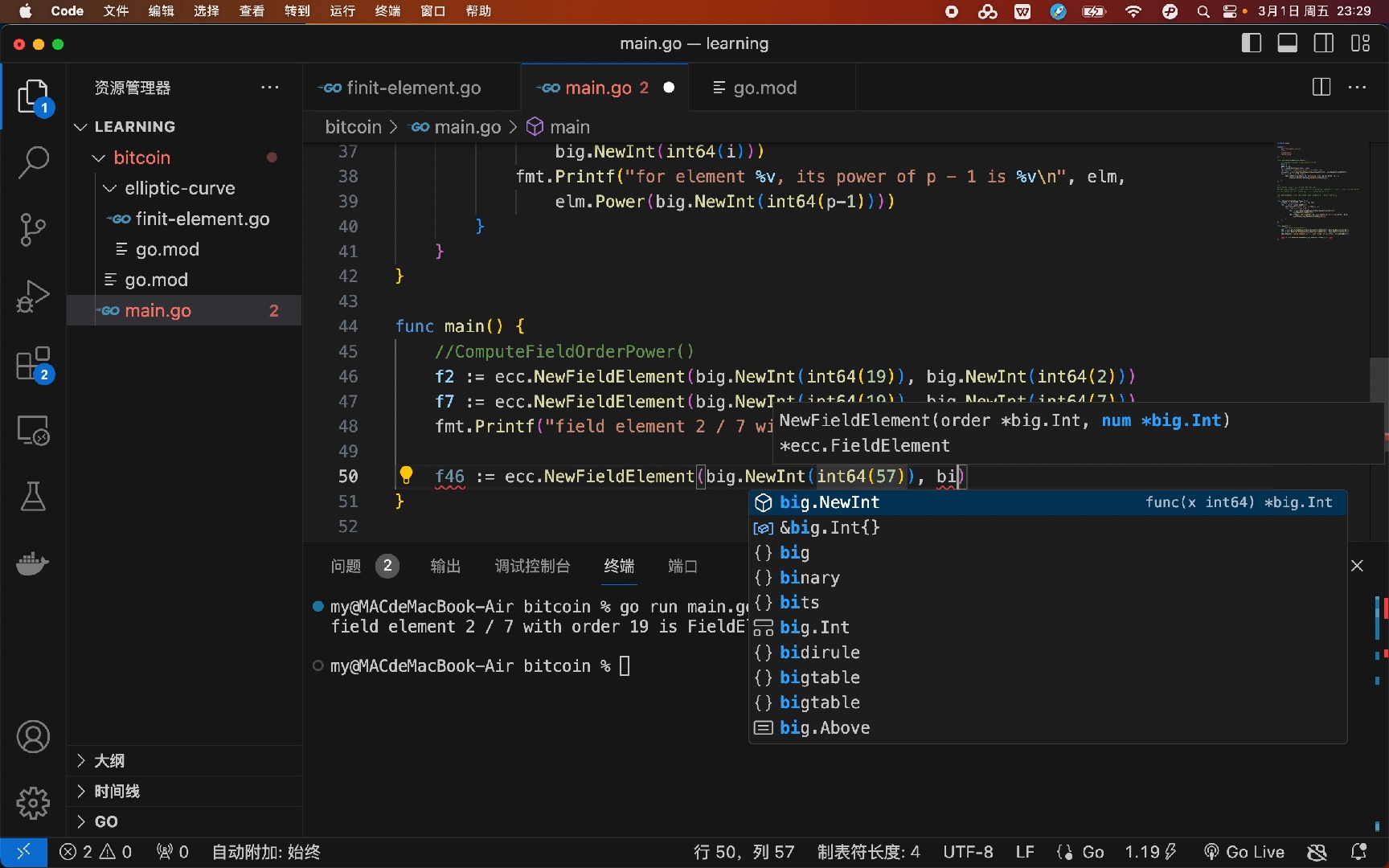Toggle primary side bar layout button
Screen dimensions: 1389x868
coord(1252,43)
